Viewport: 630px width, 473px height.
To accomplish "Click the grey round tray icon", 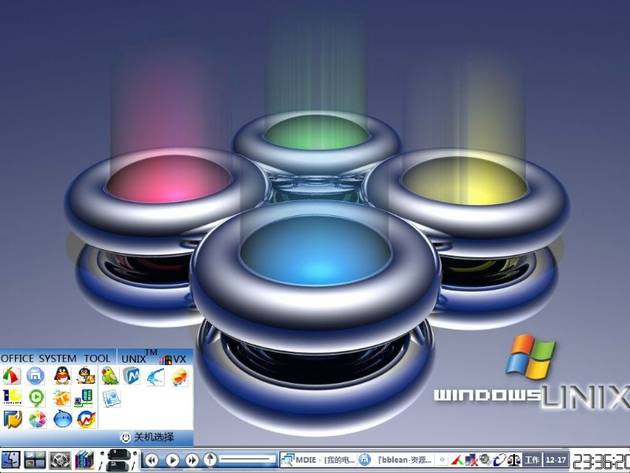I will 485,459.
